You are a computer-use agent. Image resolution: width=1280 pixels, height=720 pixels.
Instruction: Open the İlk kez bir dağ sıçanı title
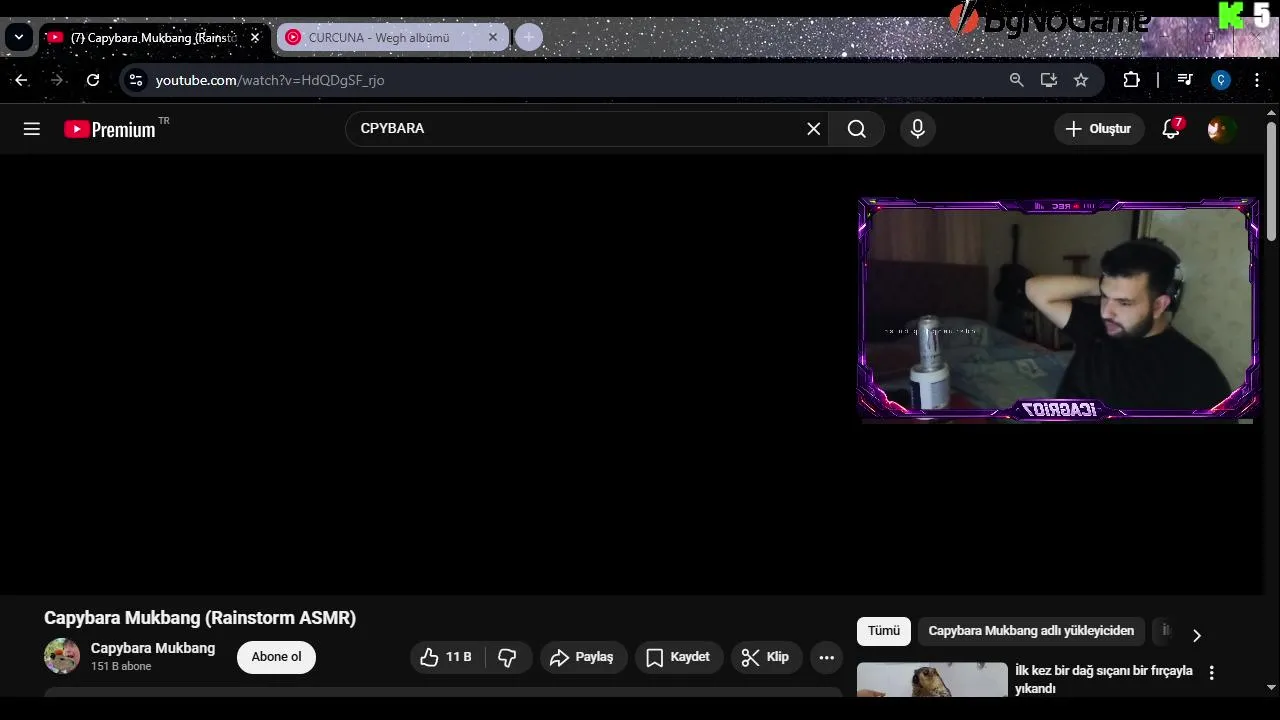(x=1104, y=679)
